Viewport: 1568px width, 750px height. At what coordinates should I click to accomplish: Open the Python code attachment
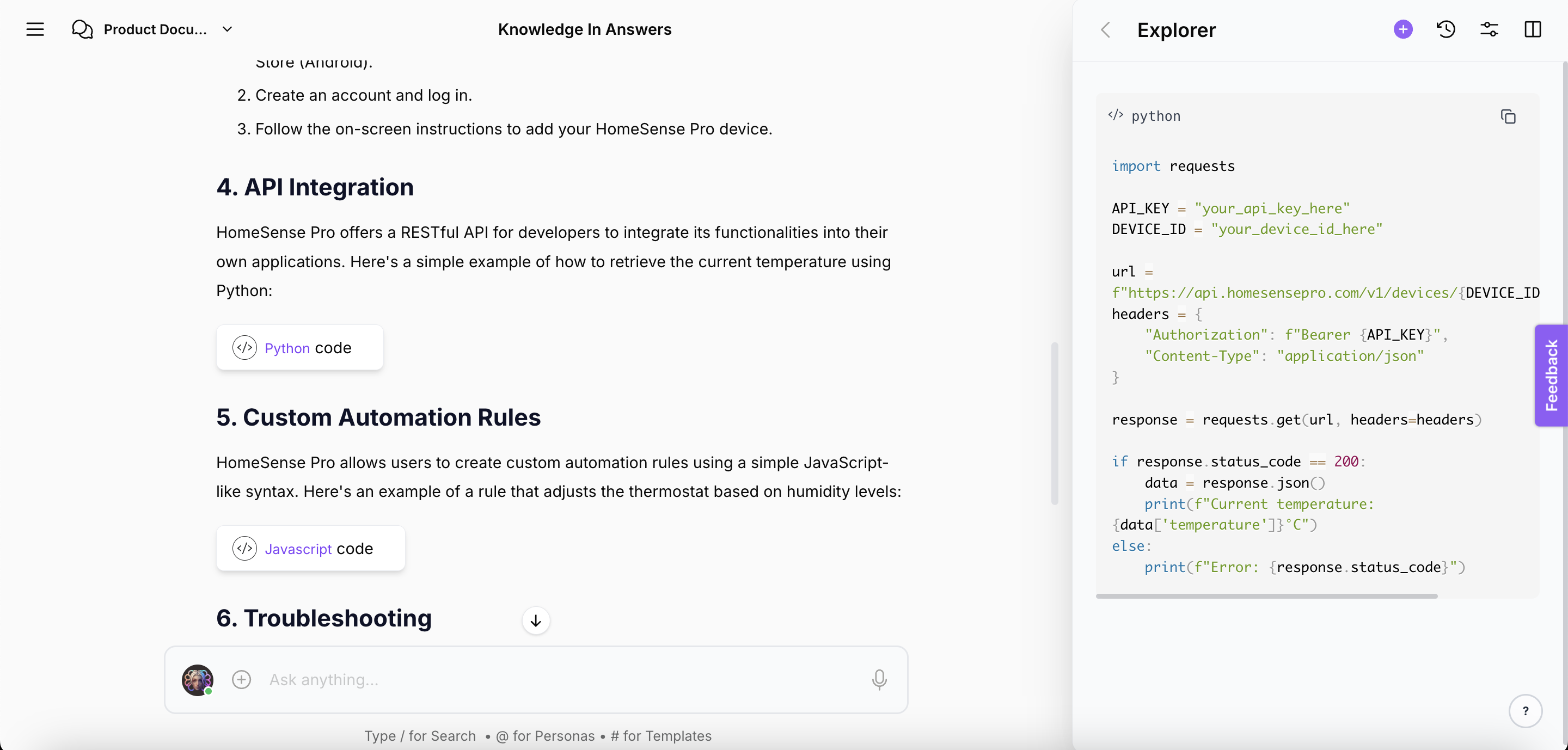pyautogui.click(x=299, y=347)
